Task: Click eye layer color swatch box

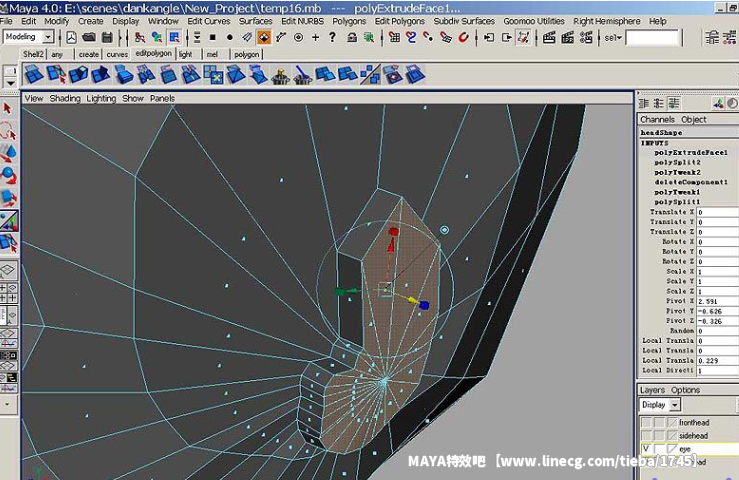Action: click(x=672, y=448)
